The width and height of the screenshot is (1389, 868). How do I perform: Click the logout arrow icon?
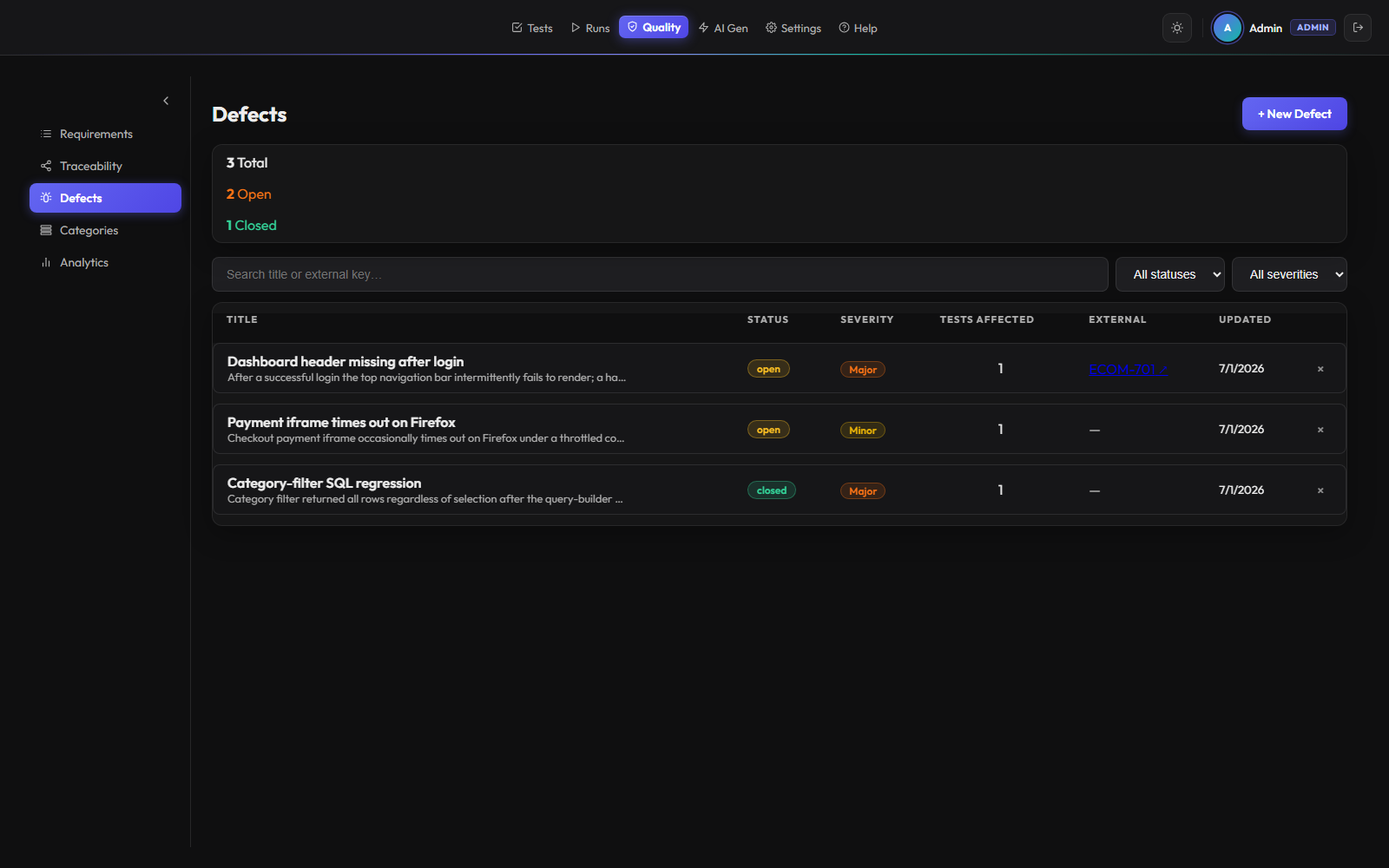pos(1358,28)
